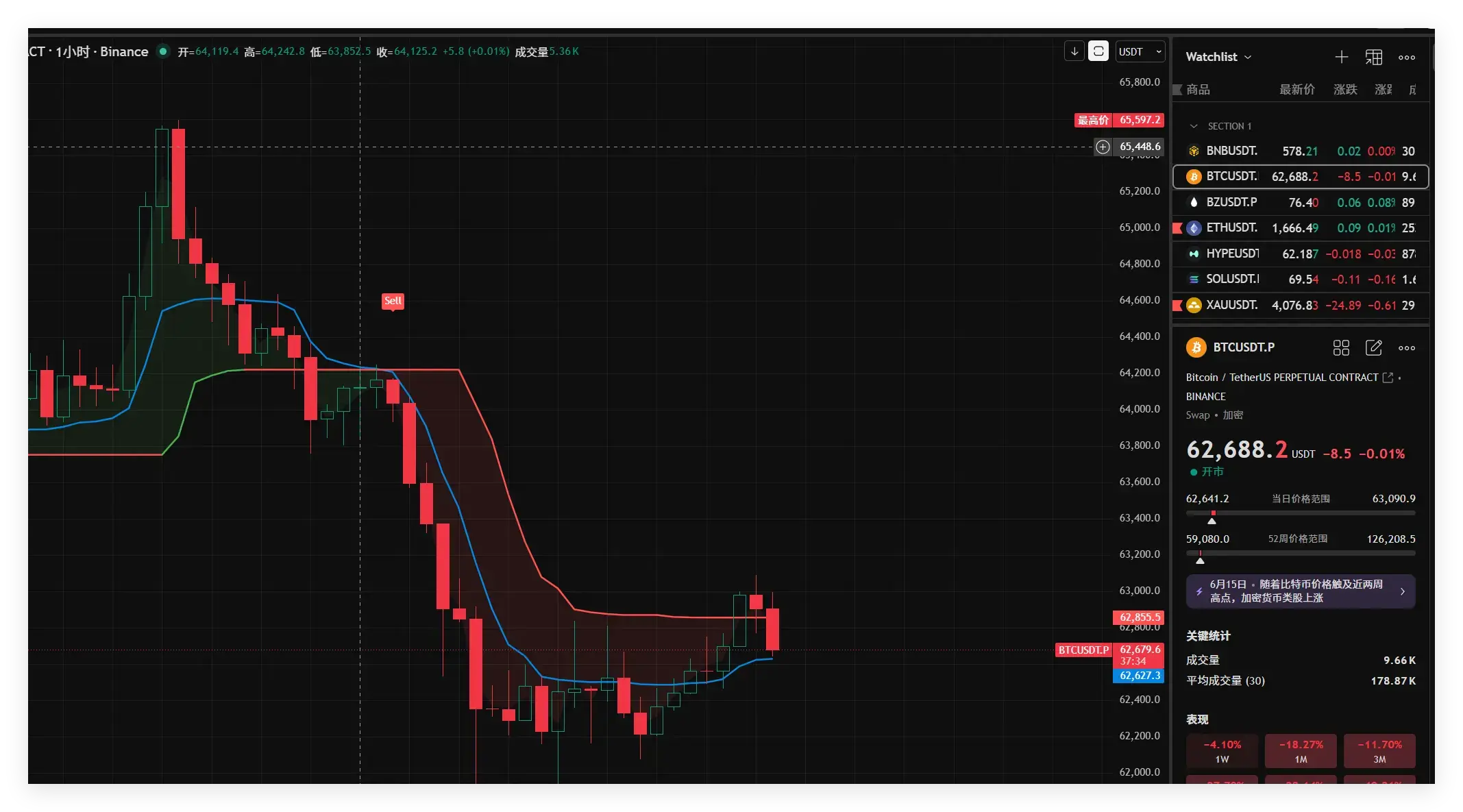Click the Ethereum icon beside ETHUSDT
The width and height of the screenshot is (1463, 812).
pos(1194,228)
